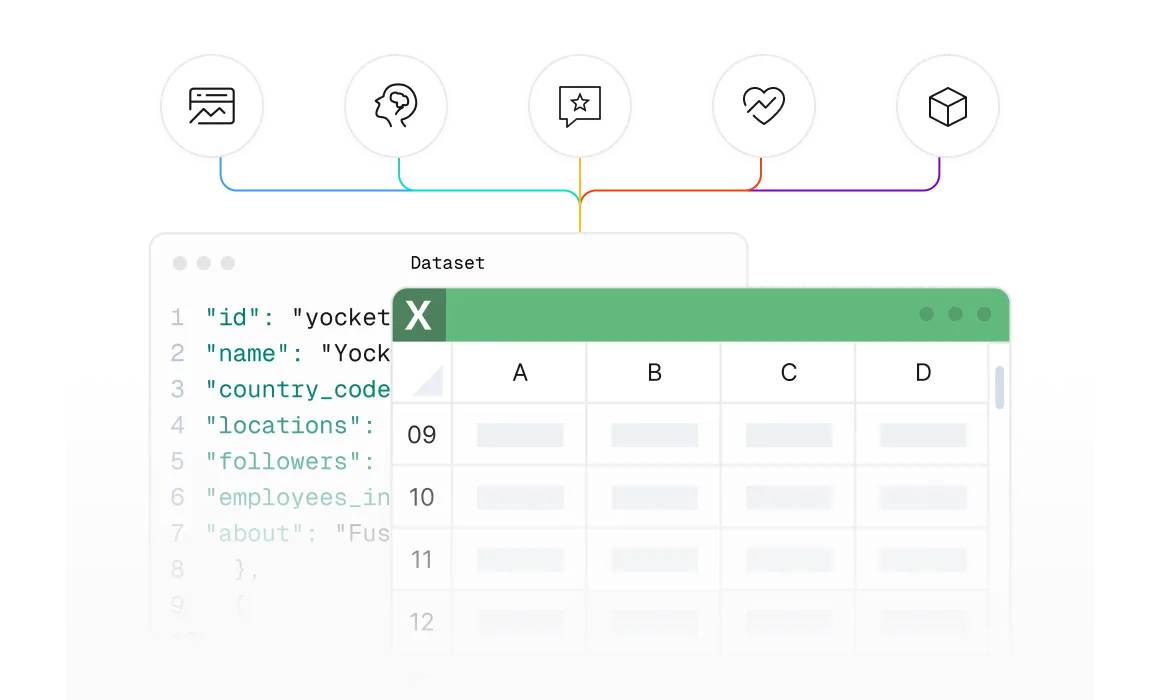The height and width of the screenshot is (700, 1160).
Task: Select row 10 header
Action: pyautogui.click(x=422, y=497)
